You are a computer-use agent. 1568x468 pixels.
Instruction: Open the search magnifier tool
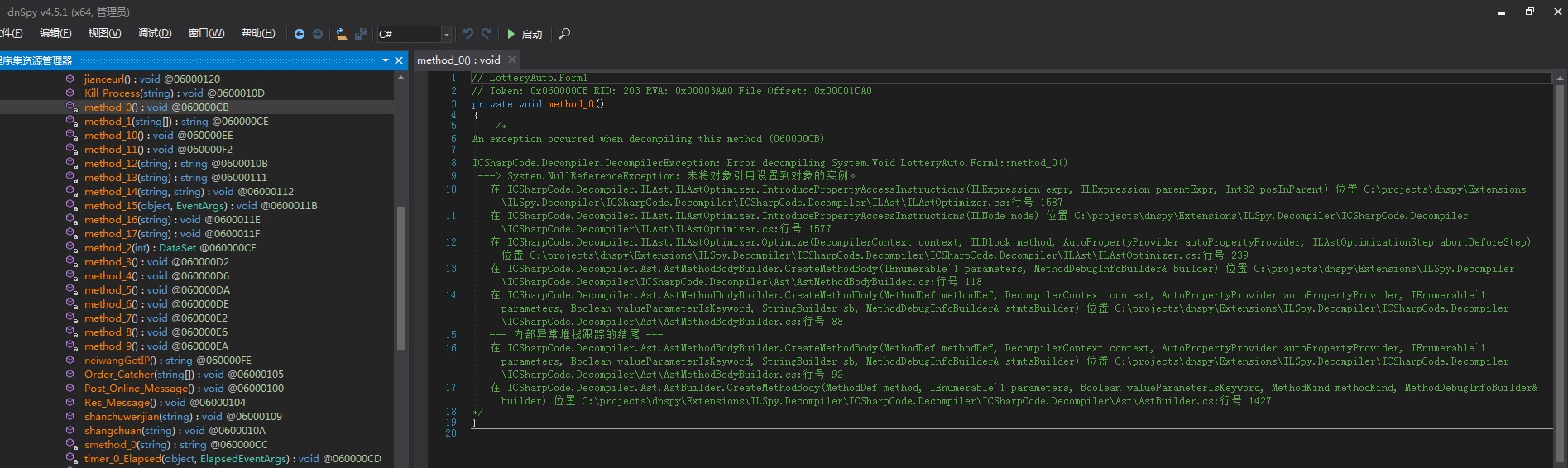click(564, 34)
